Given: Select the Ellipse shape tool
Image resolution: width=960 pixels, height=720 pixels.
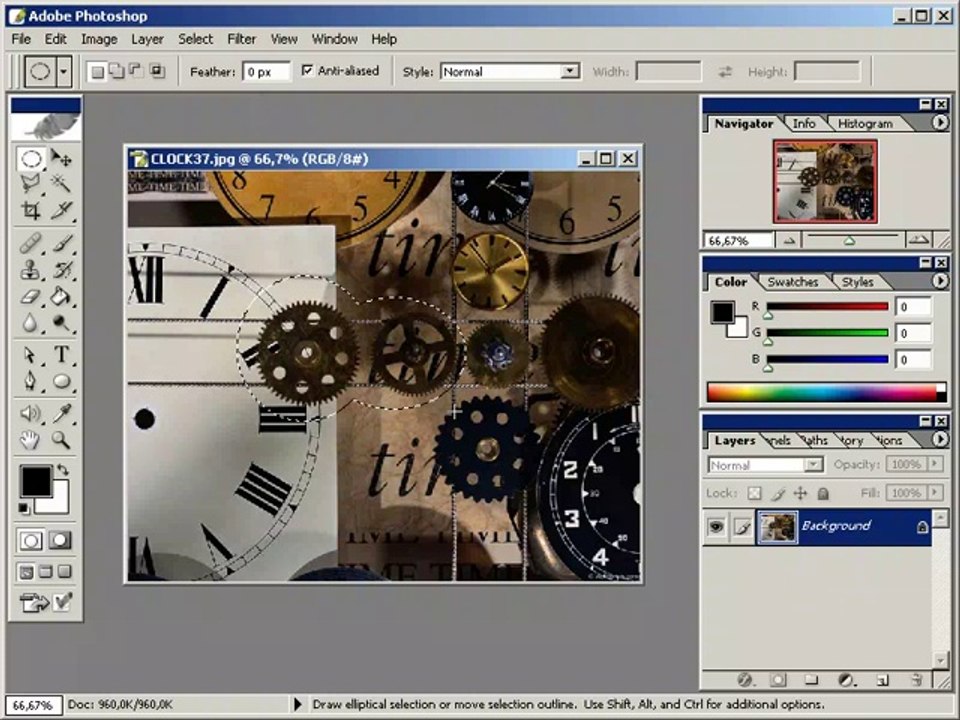Looking at the screenshot, I should (x=61, y=381).
